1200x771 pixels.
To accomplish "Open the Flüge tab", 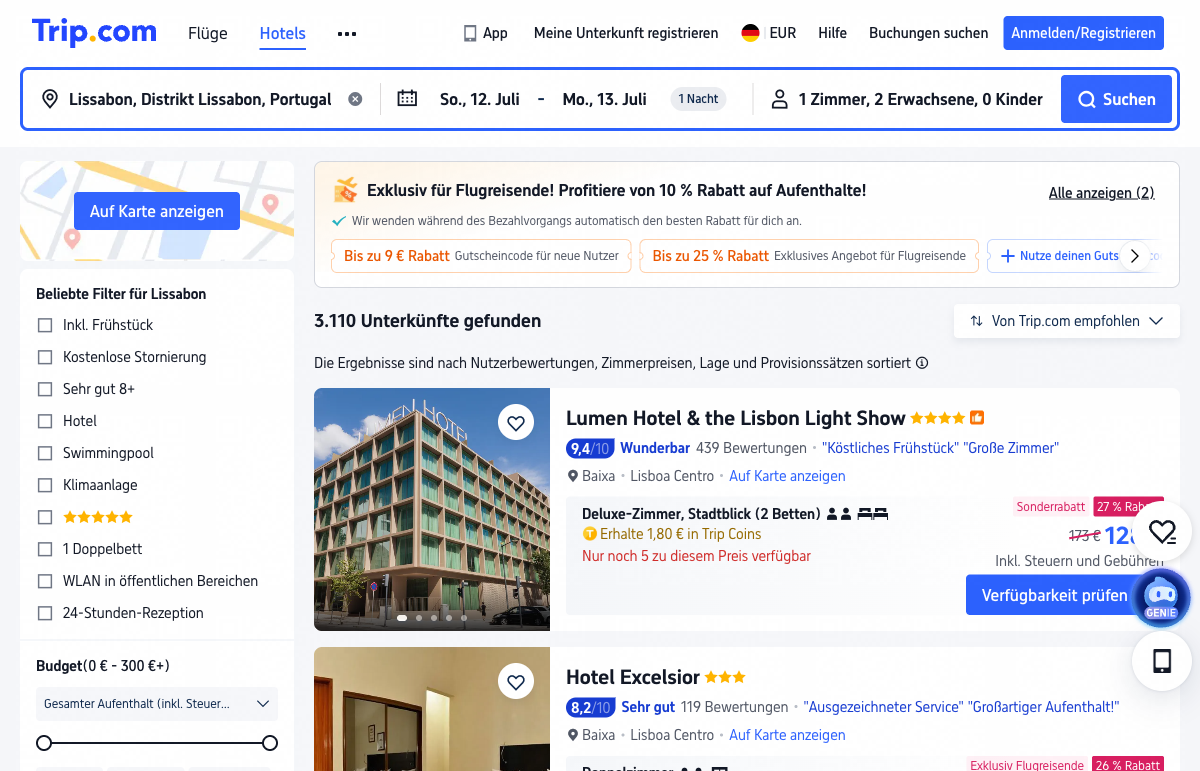I will tap(208, 33).
